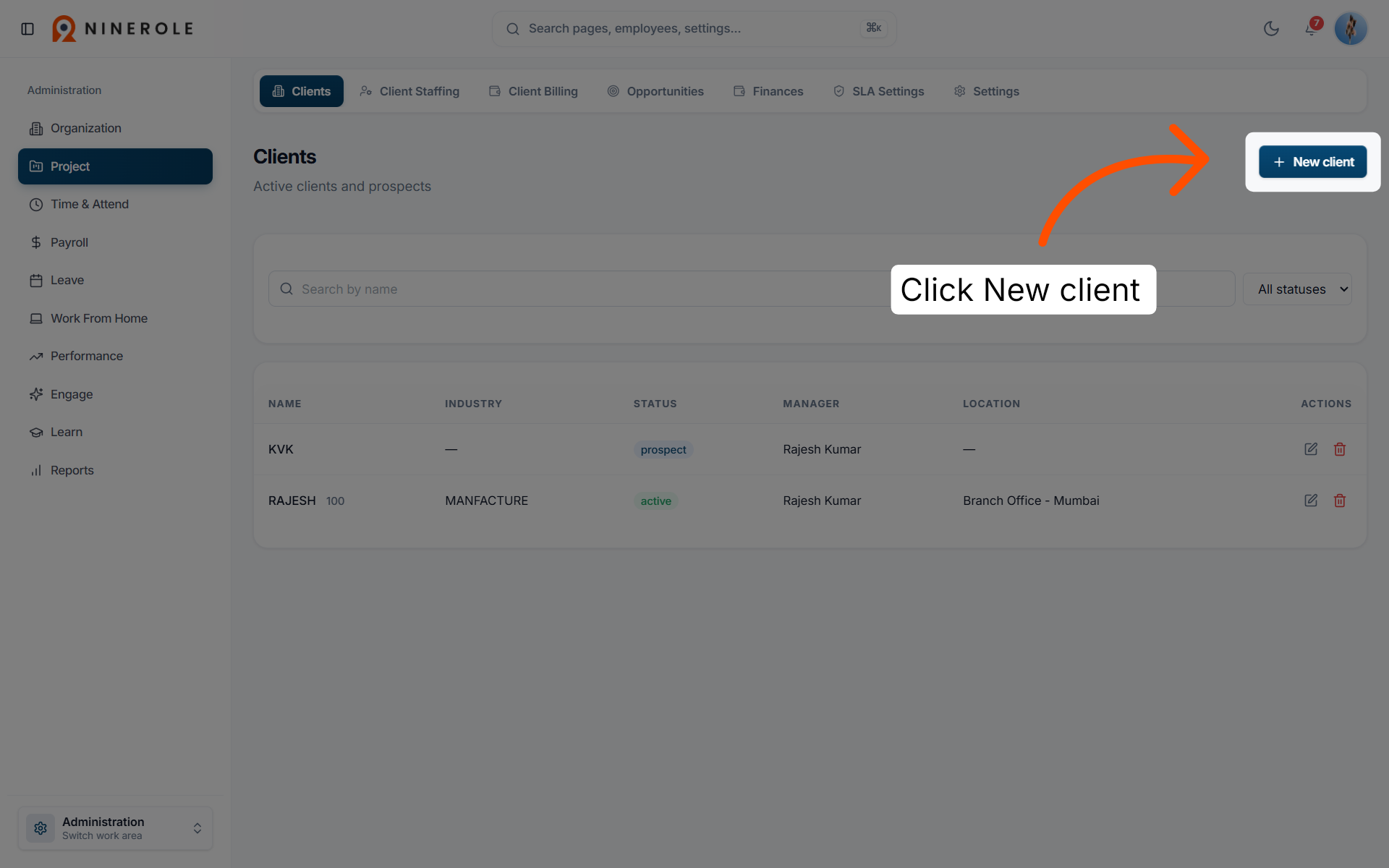The image size is (1389, 868).
Task: Edit the KVK client
Action: [1311, 449]
